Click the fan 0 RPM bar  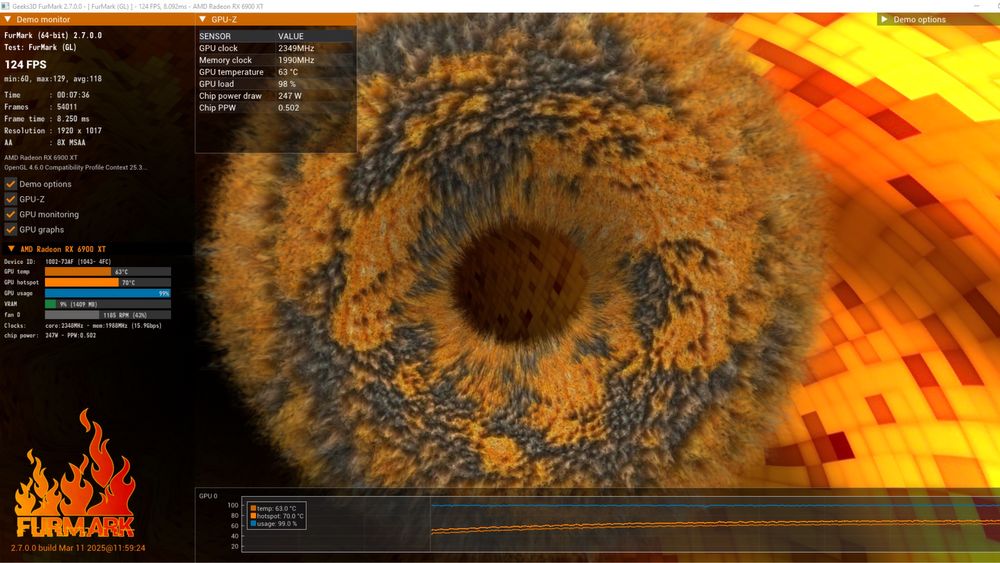point(108,315)
